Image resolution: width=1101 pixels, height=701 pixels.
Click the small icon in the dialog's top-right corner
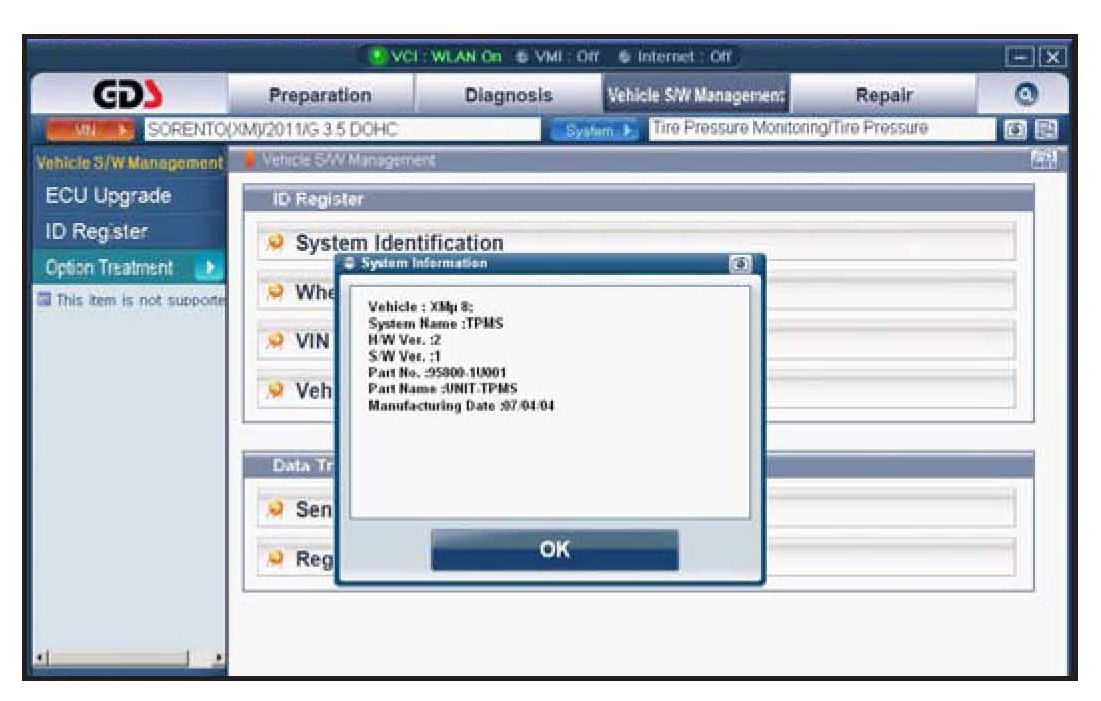[740, 264]
